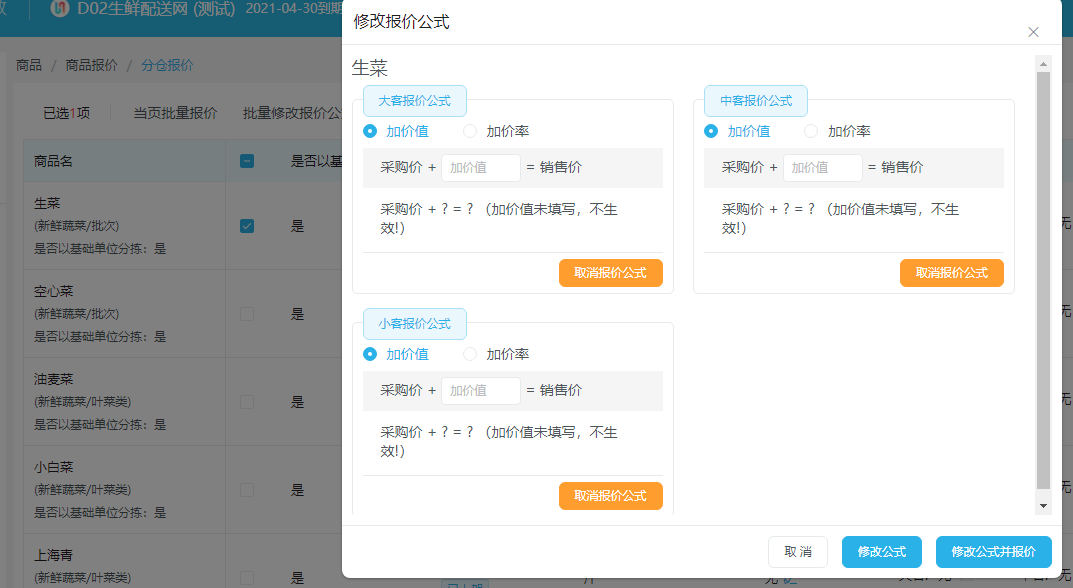Viewport: 1073px width, 588px height.
Task: Focus 加价值 input in 大客报价公式
Action: click(480, 168)
